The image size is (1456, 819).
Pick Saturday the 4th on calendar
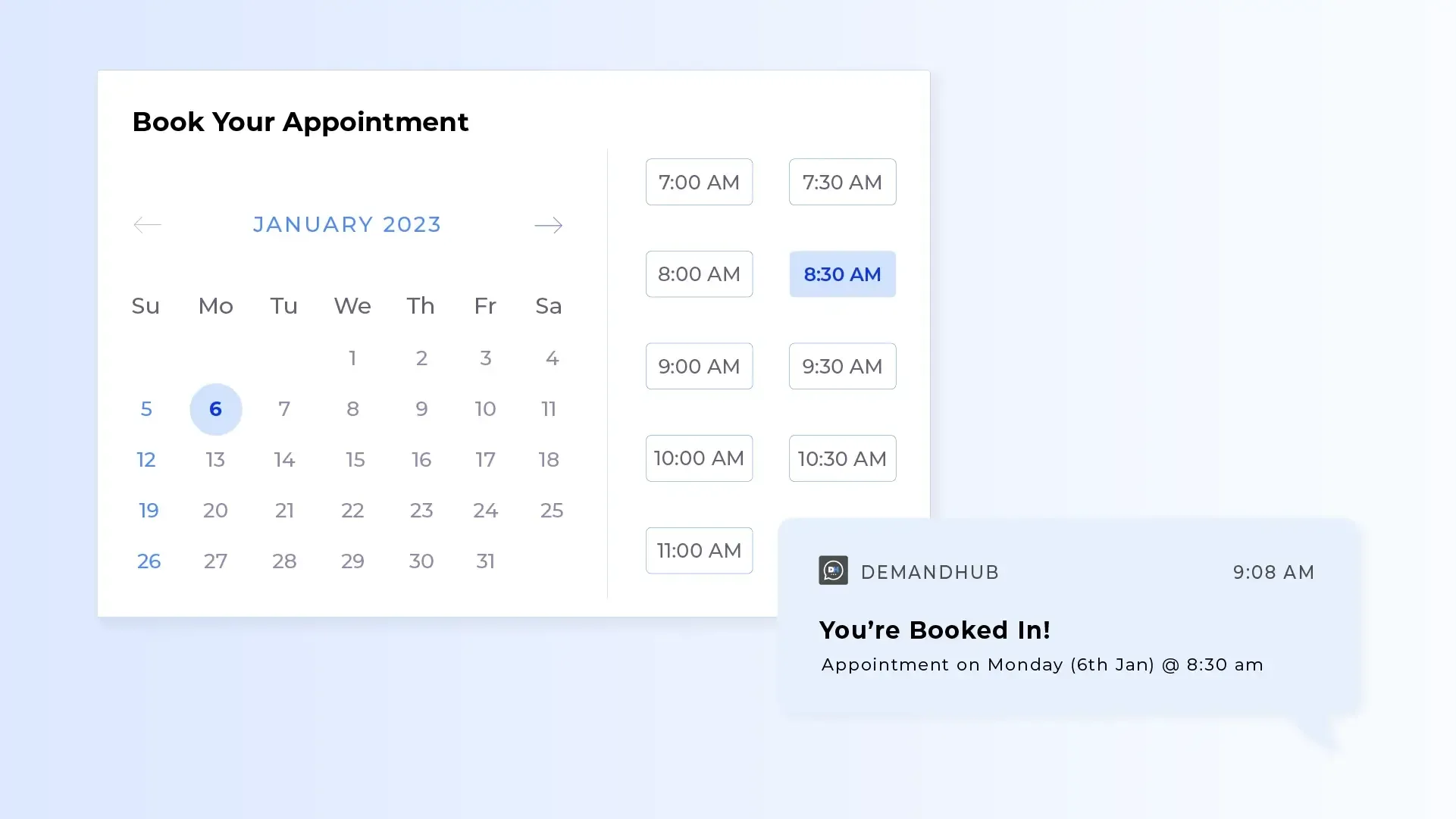tap(552, 358)
